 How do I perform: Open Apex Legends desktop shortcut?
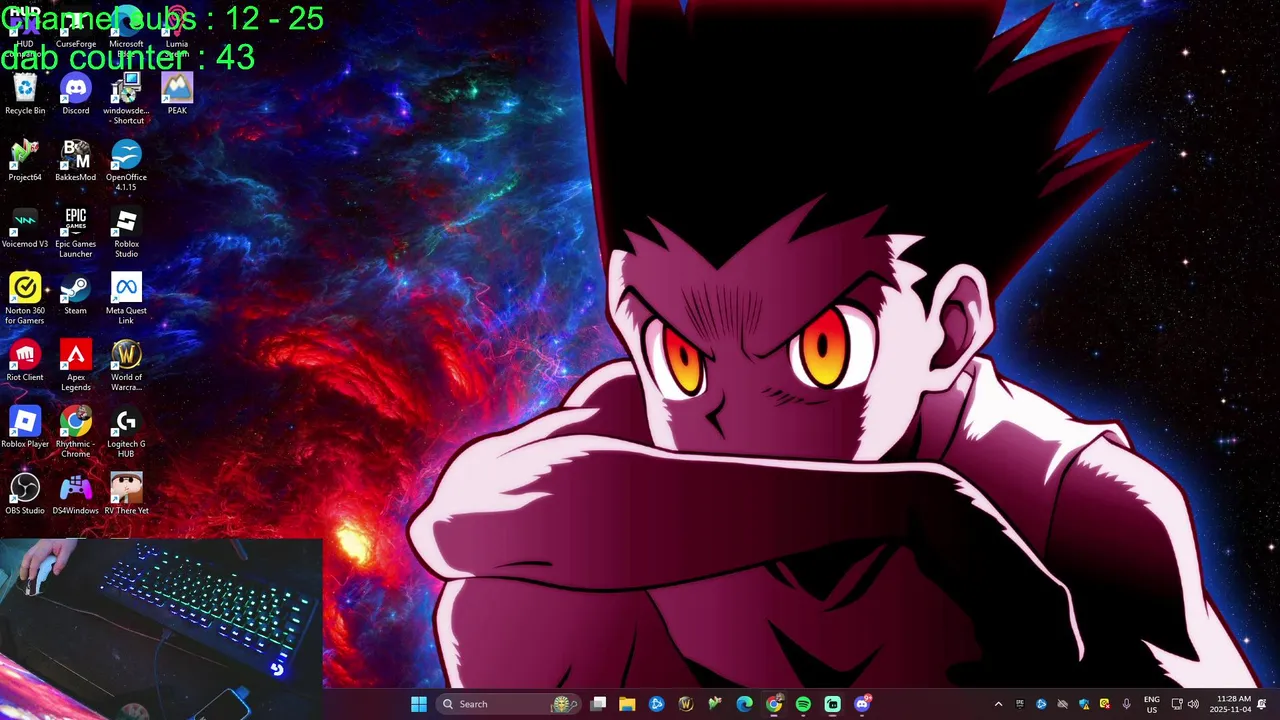pos(76,366)
